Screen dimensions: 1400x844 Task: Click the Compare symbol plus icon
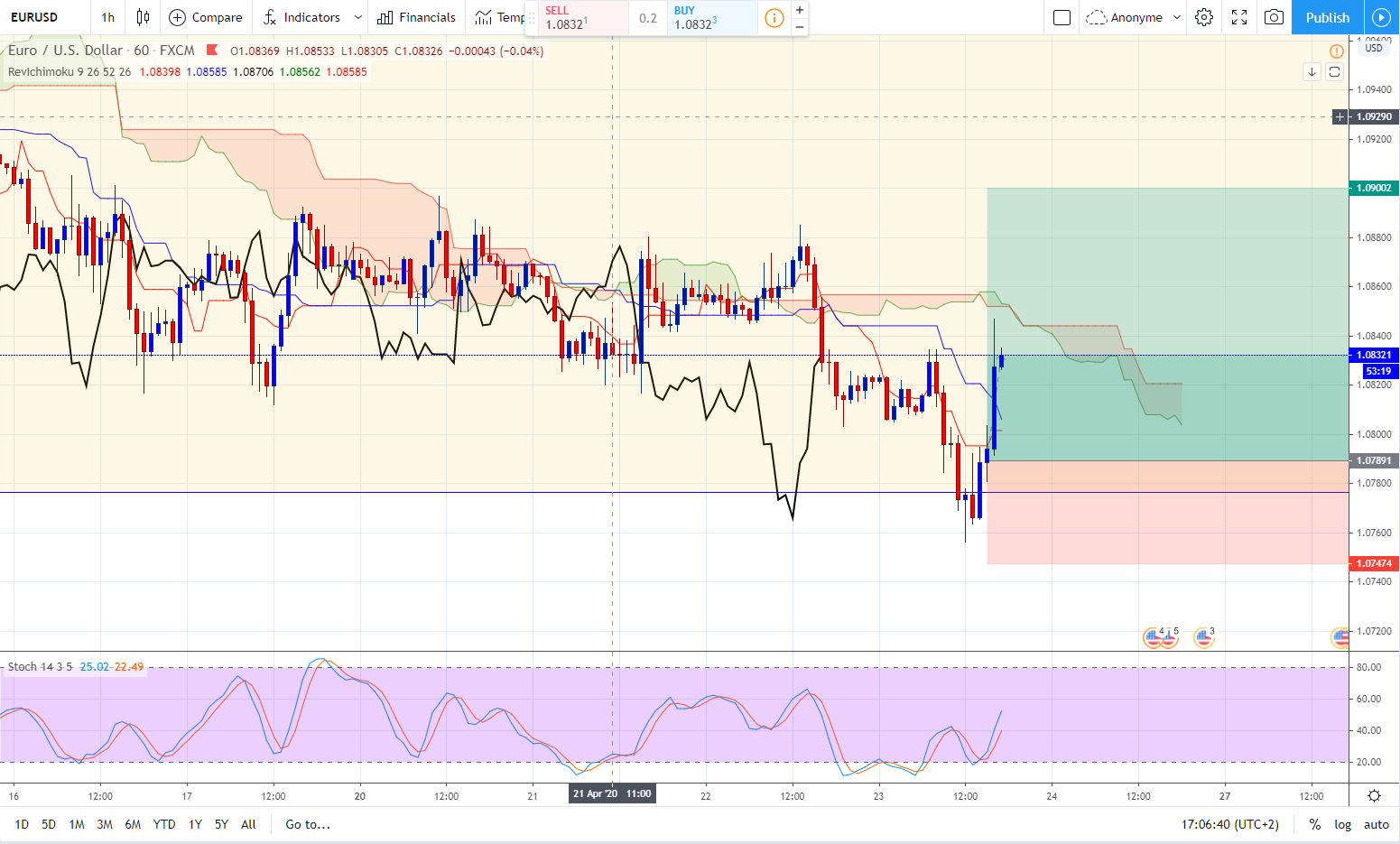point(178,17)
